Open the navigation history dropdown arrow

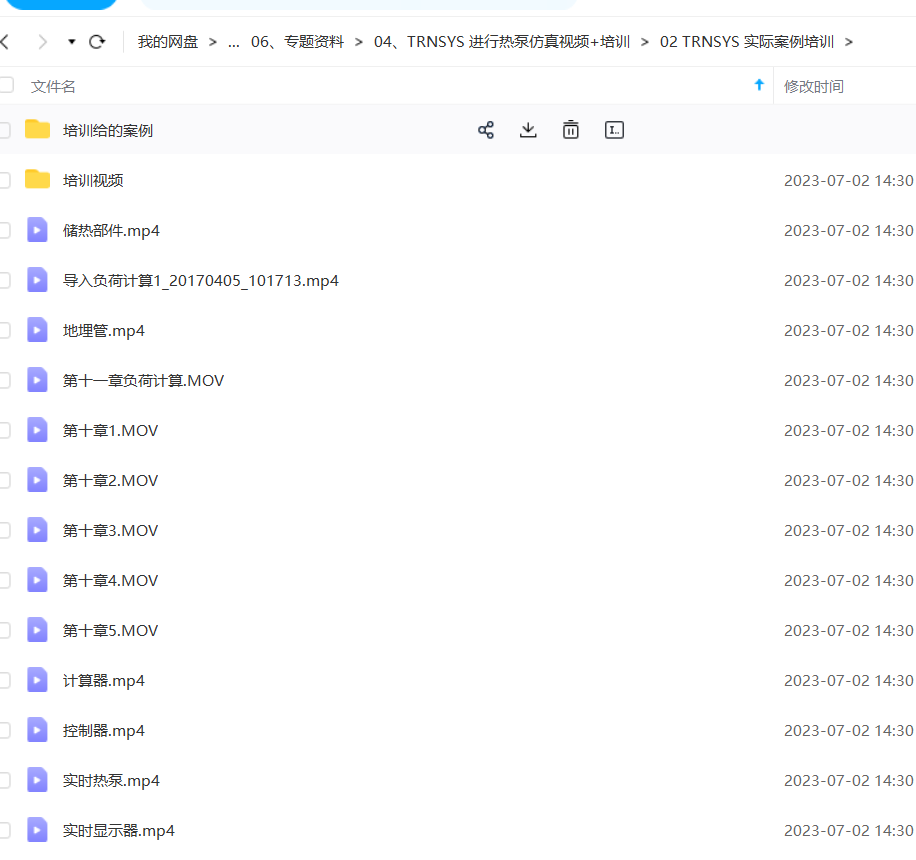(71, 41)
